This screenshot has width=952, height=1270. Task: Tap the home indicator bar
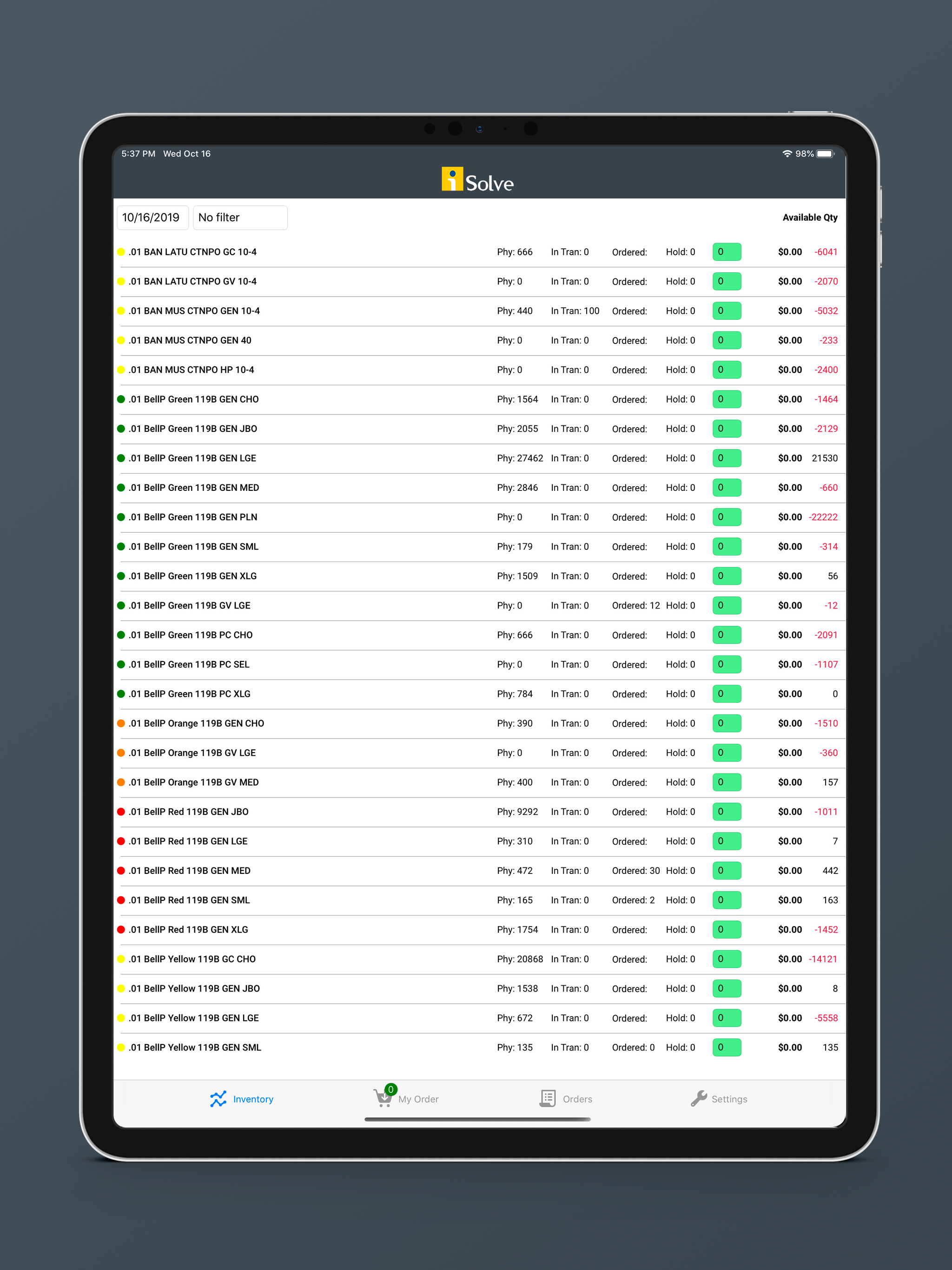click(x=478, y=1119)
